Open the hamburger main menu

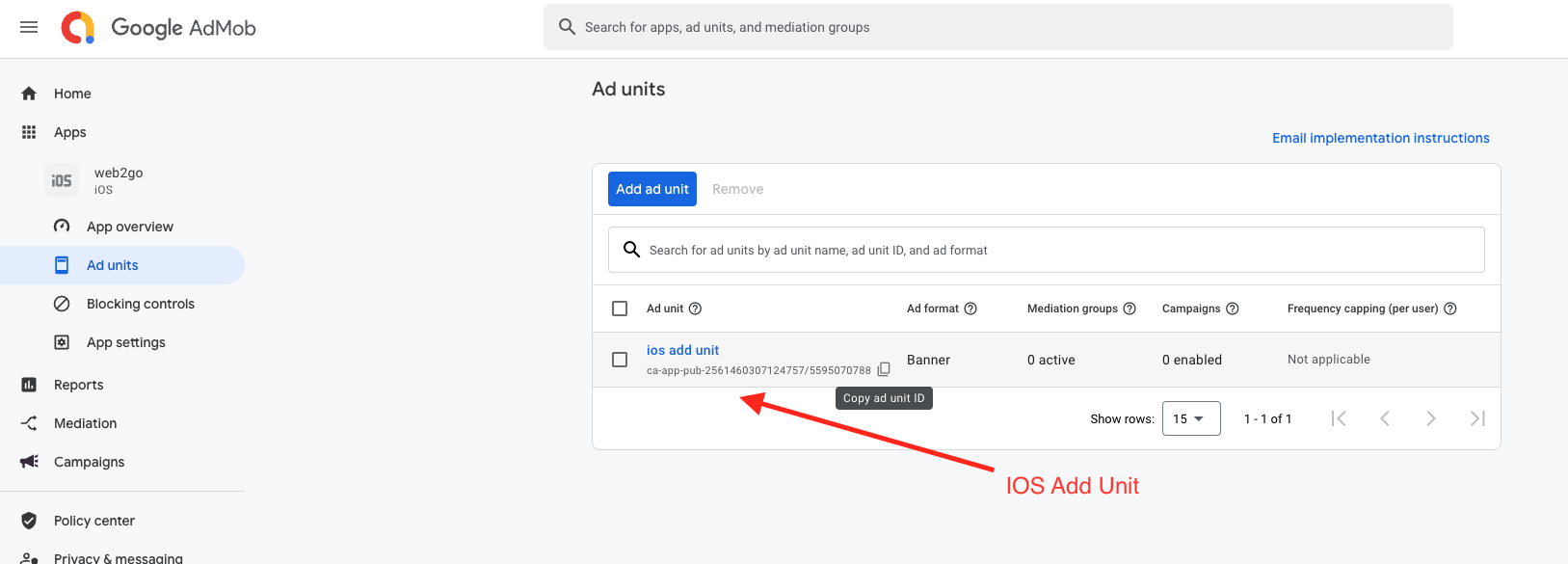coord(29,27)
